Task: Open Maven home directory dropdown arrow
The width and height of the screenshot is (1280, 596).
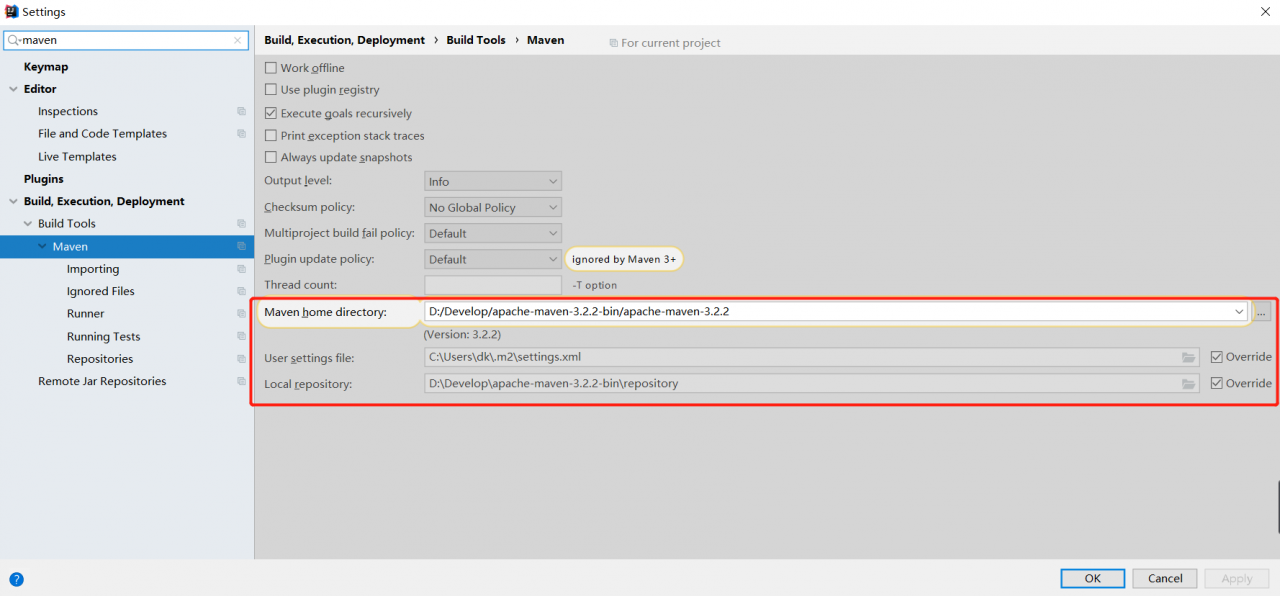Action: [1240, 311]
